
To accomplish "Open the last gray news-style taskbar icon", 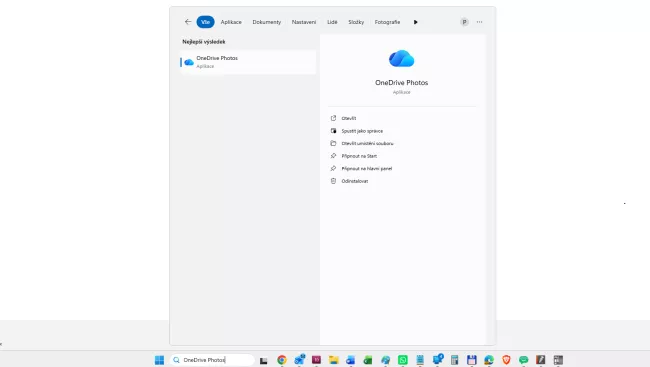I will pos(558,360).
